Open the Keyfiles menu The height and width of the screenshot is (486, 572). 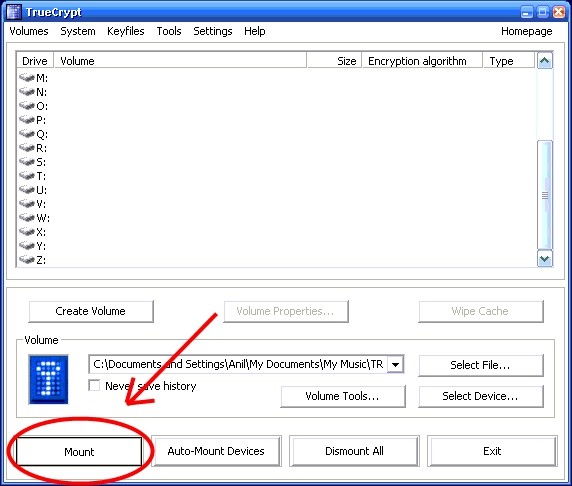tap(125, 31)
